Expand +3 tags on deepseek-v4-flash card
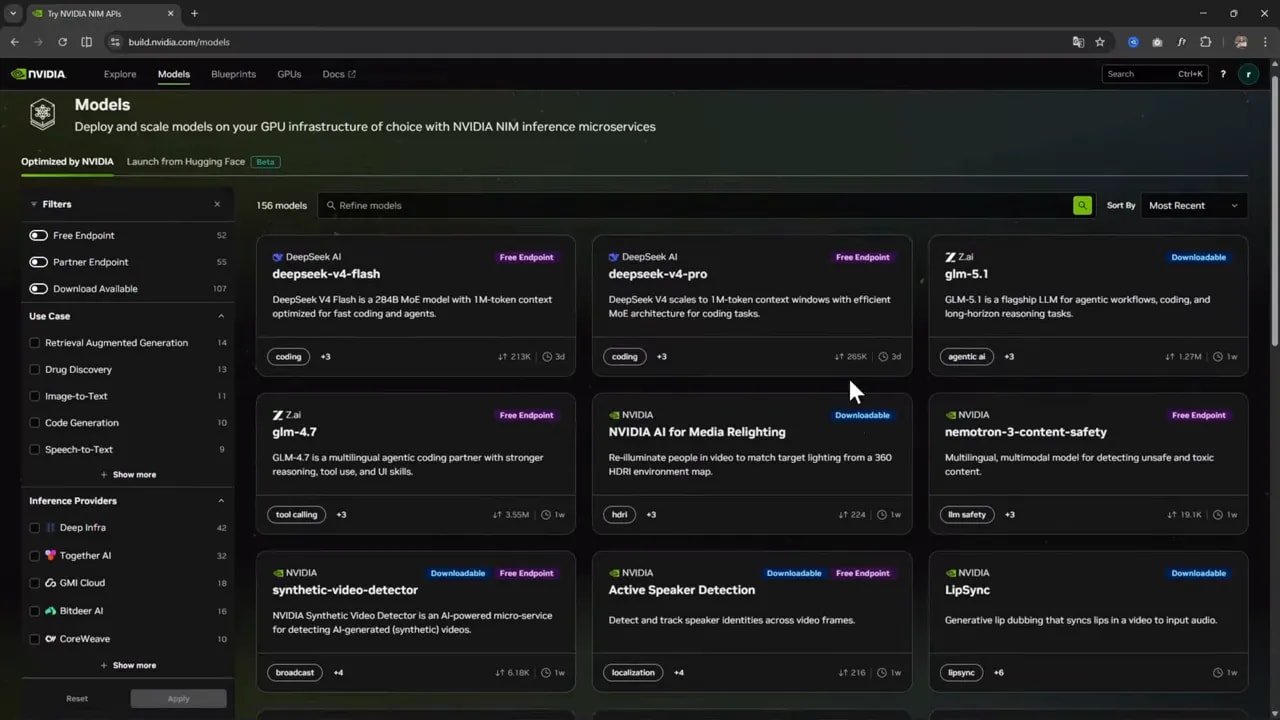1280x720 pixels. [x=326, y=357]
